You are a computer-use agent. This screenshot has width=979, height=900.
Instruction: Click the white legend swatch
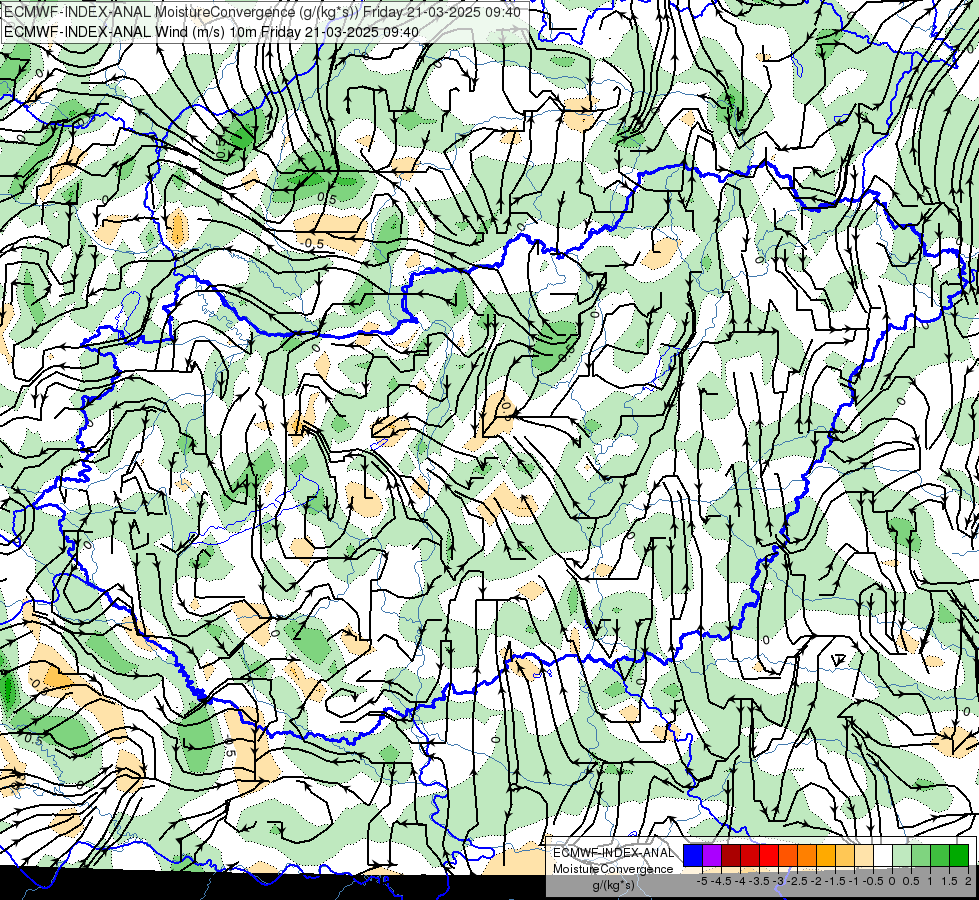click(883, 856)
